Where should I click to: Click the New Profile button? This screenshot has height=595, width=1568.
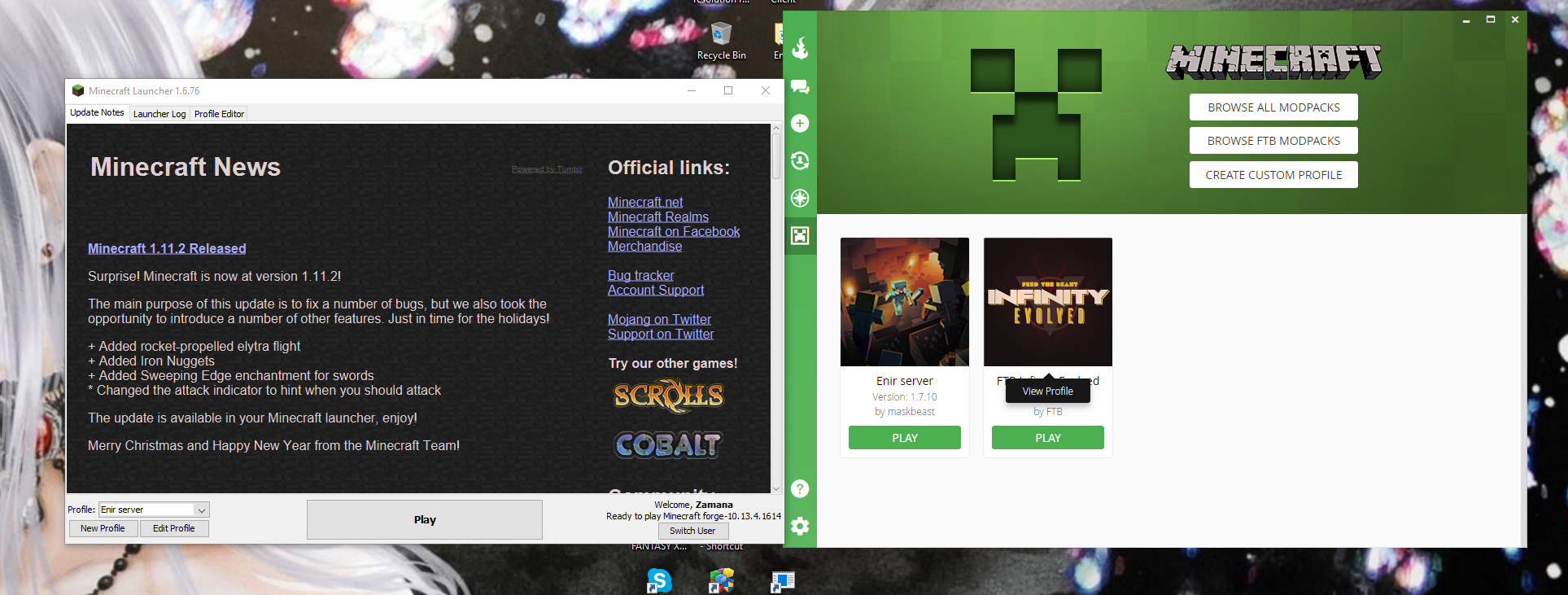tap(103, 528)
